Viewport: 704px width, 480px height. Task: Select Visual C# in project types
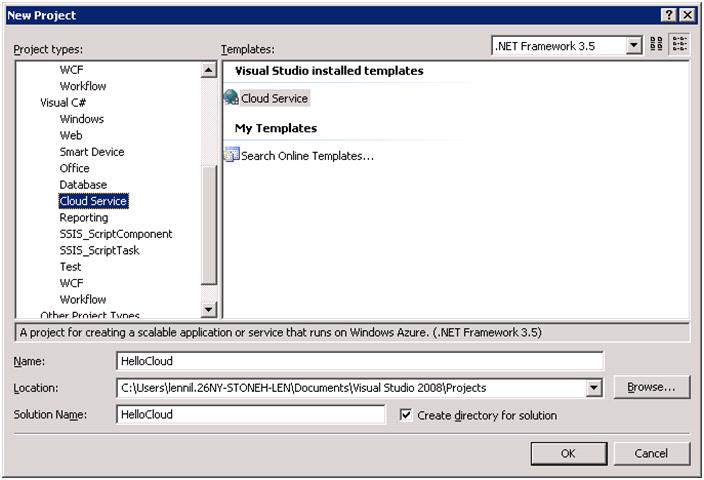(63, 102)
